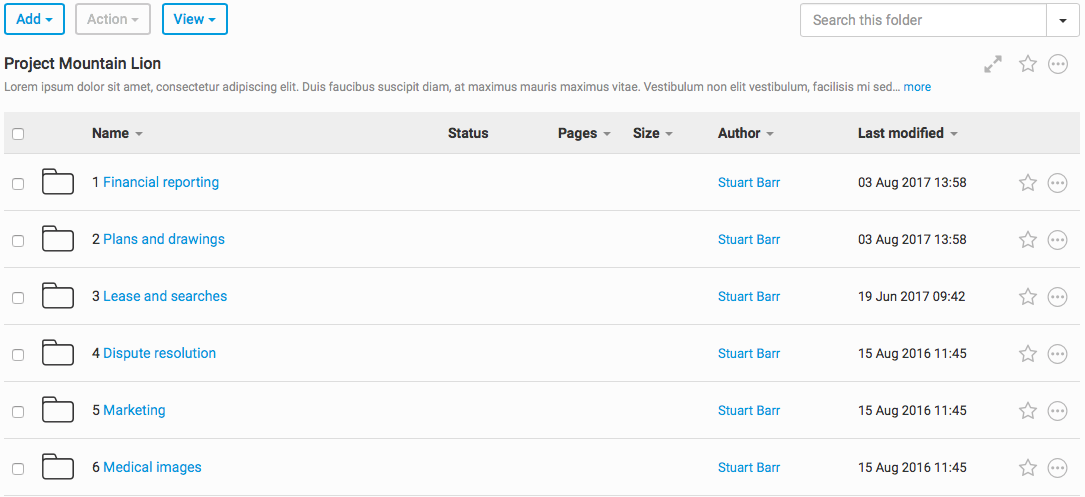Open search options dropdown arrow
The height and width of the screenshot is (497, 1085).
pos(1062,20)
